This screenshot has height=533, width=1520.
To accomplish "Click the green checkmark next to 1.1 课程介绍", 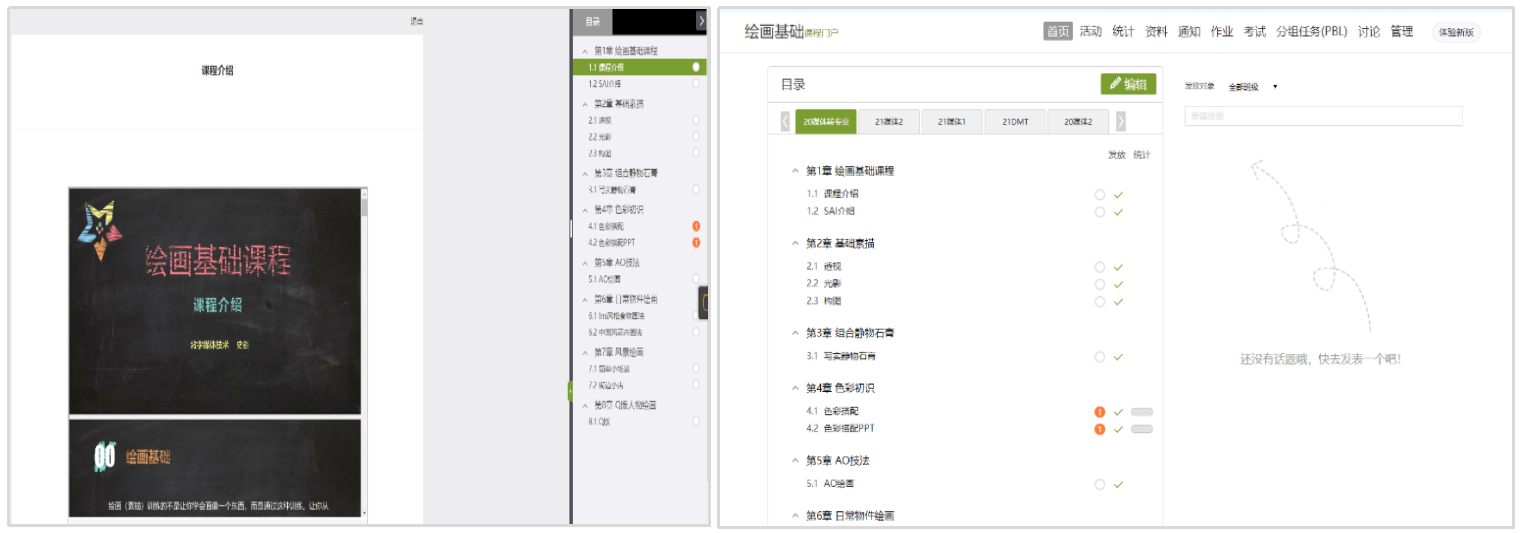I will 1118,194.
